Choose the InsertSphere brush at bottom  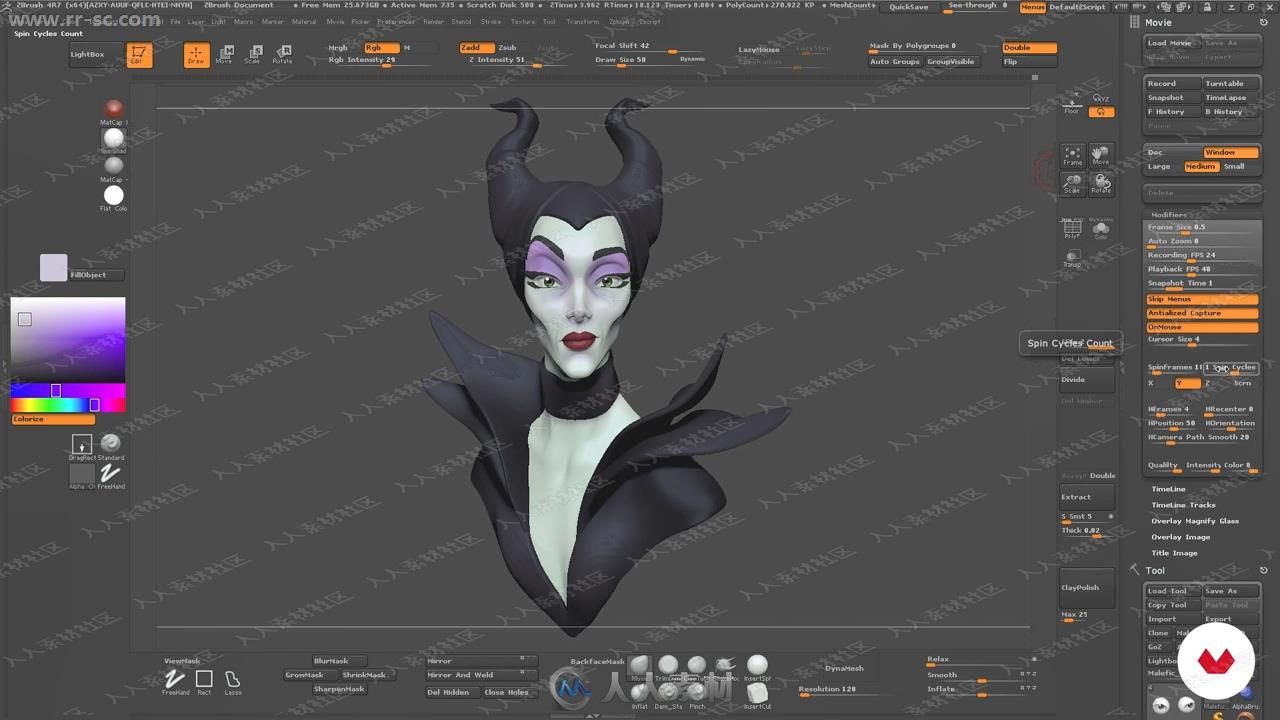coord(757,667)
